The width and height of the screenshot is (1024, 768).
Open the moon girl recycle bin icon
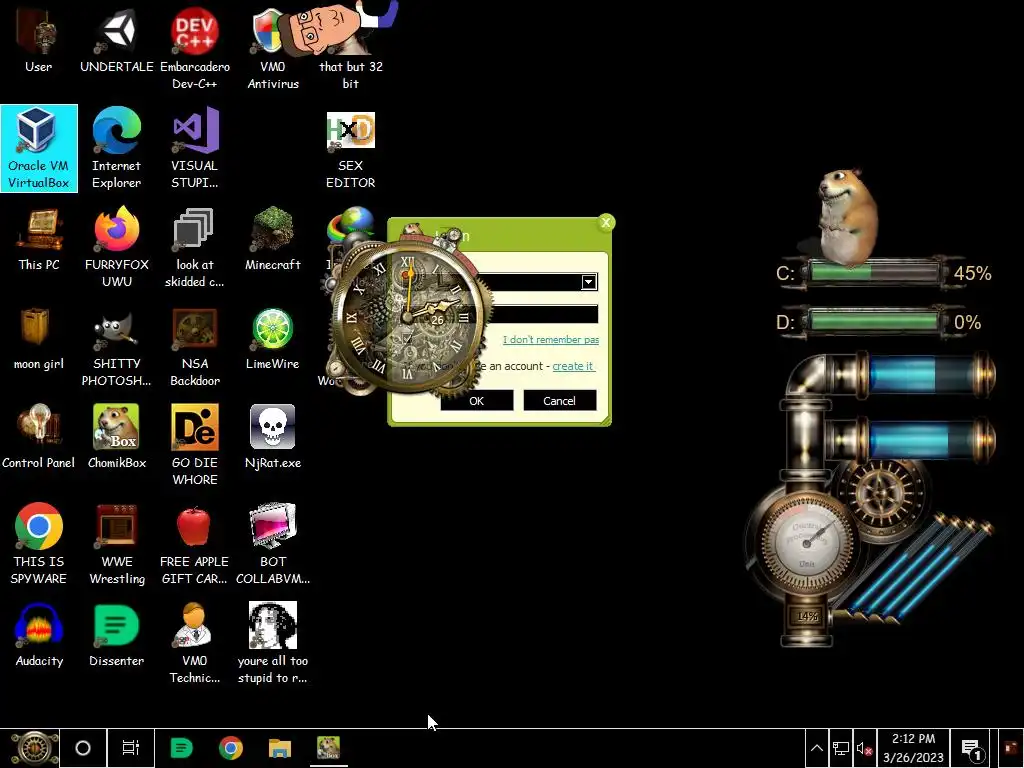[39, 338]
